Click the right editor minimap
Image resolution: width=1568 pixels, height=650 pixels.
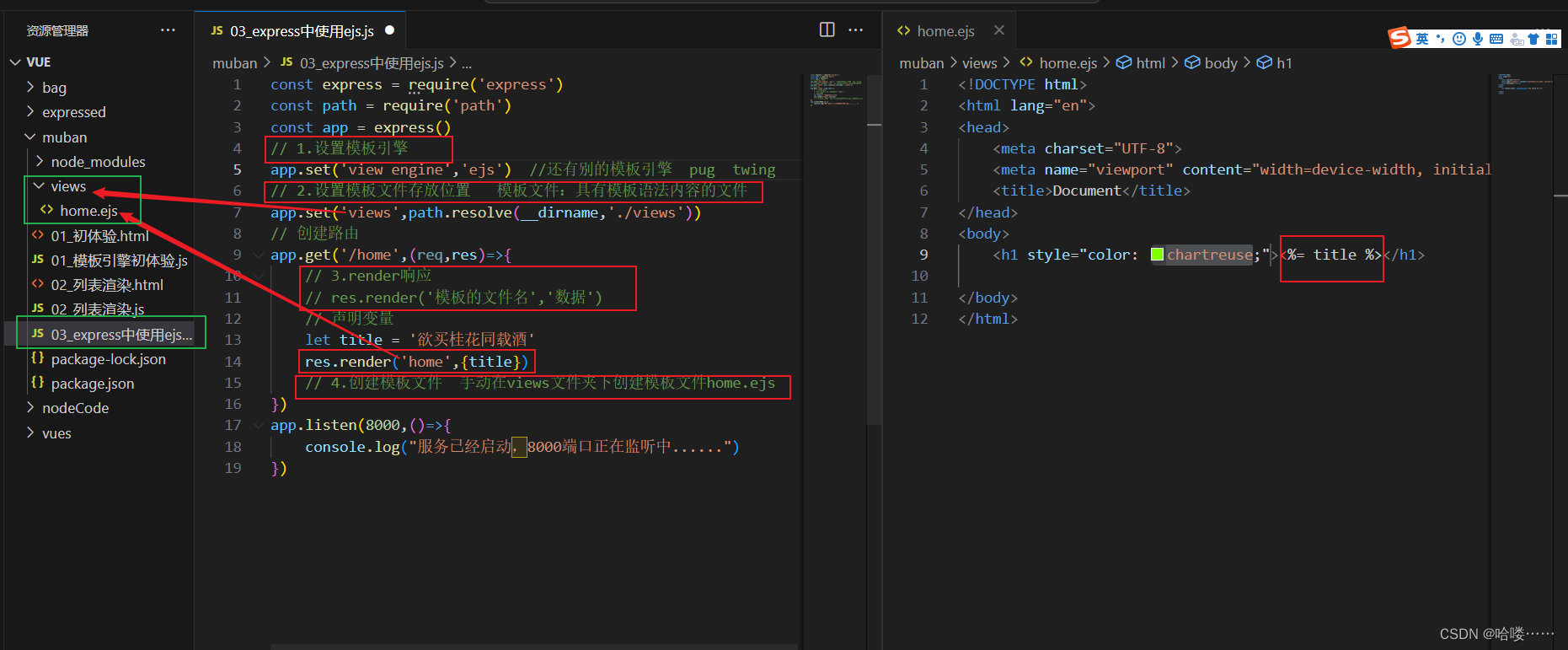[1523, 84]
